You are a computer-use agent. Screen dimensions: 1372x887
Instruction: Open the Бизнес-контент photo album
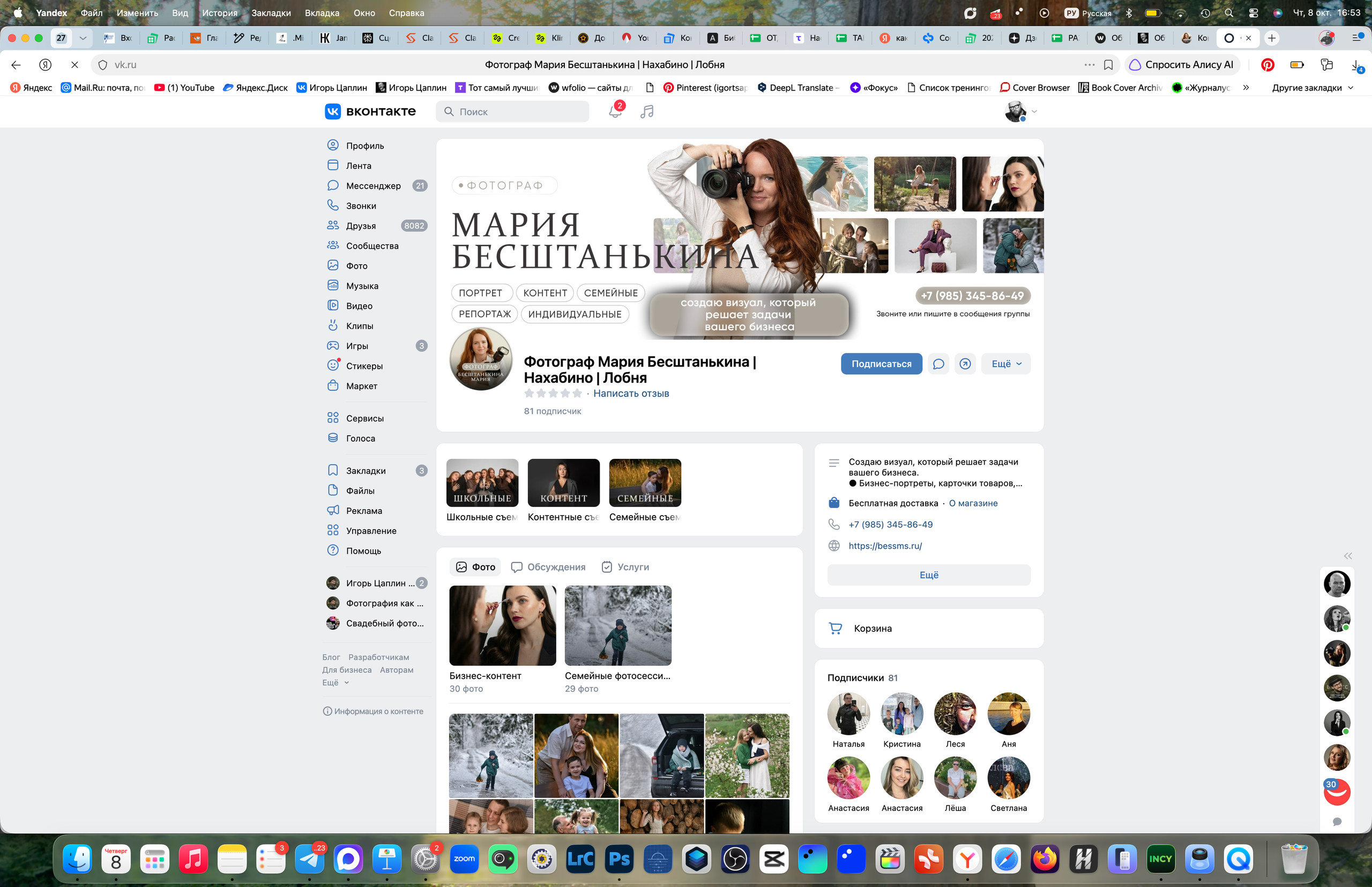502,626
